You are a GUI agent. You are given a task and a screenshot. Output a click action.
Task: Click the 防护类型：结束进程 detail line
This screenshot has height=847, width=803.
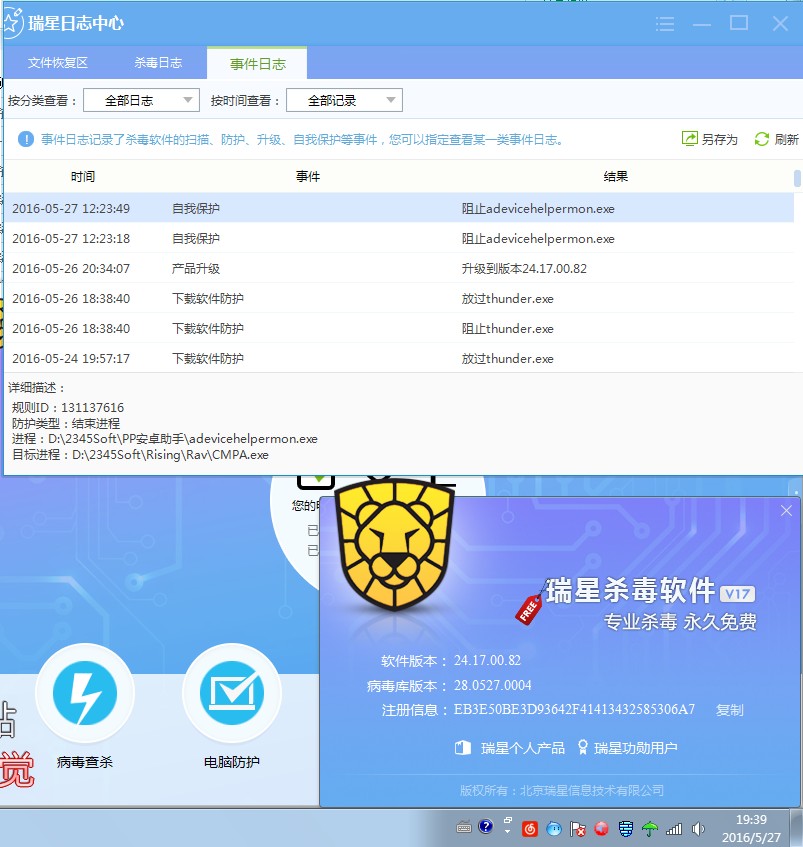point(66,423)
